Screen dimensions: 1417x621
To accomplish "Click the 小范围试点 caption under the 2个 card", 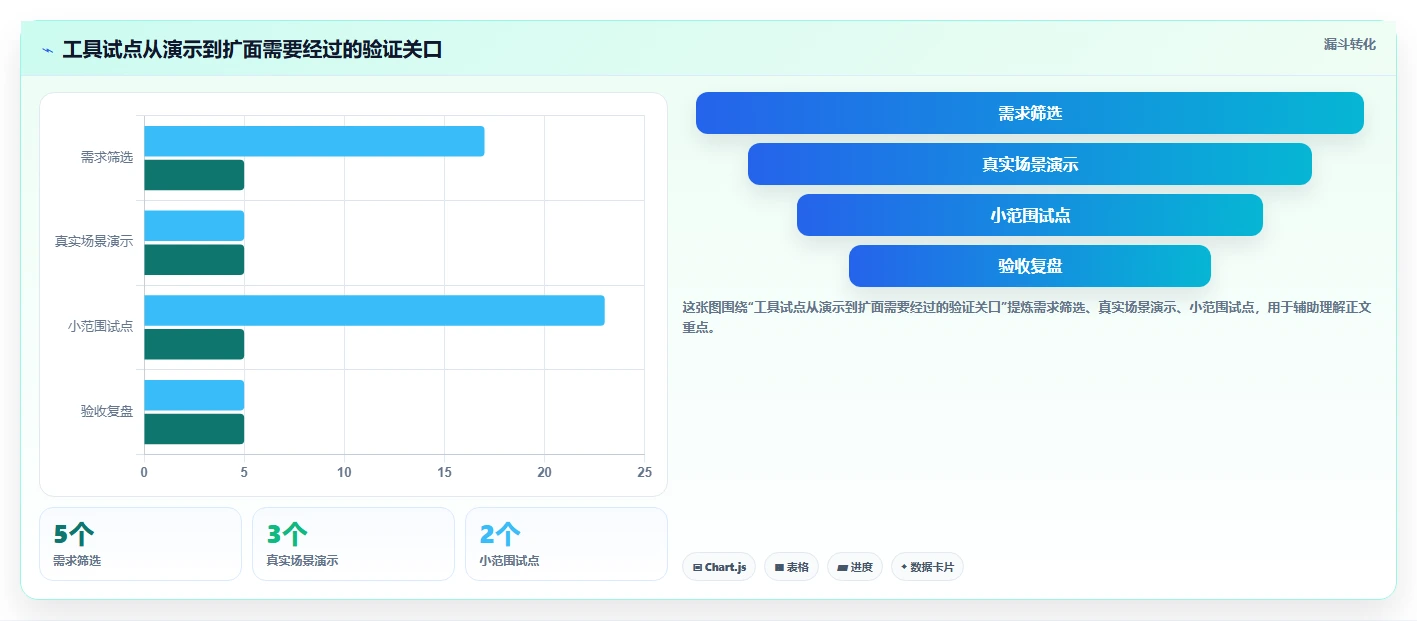I will (509, 561).
